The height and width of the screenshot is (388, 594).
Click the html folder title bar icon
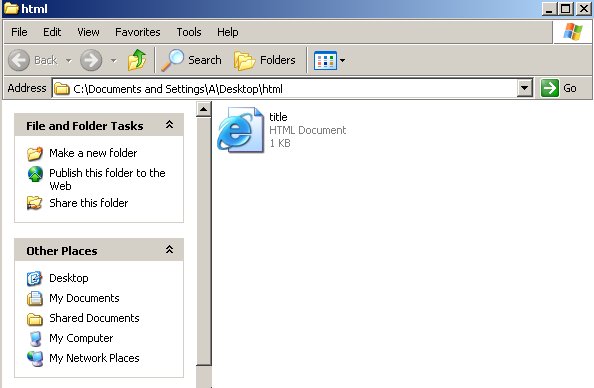click(11, 8)
